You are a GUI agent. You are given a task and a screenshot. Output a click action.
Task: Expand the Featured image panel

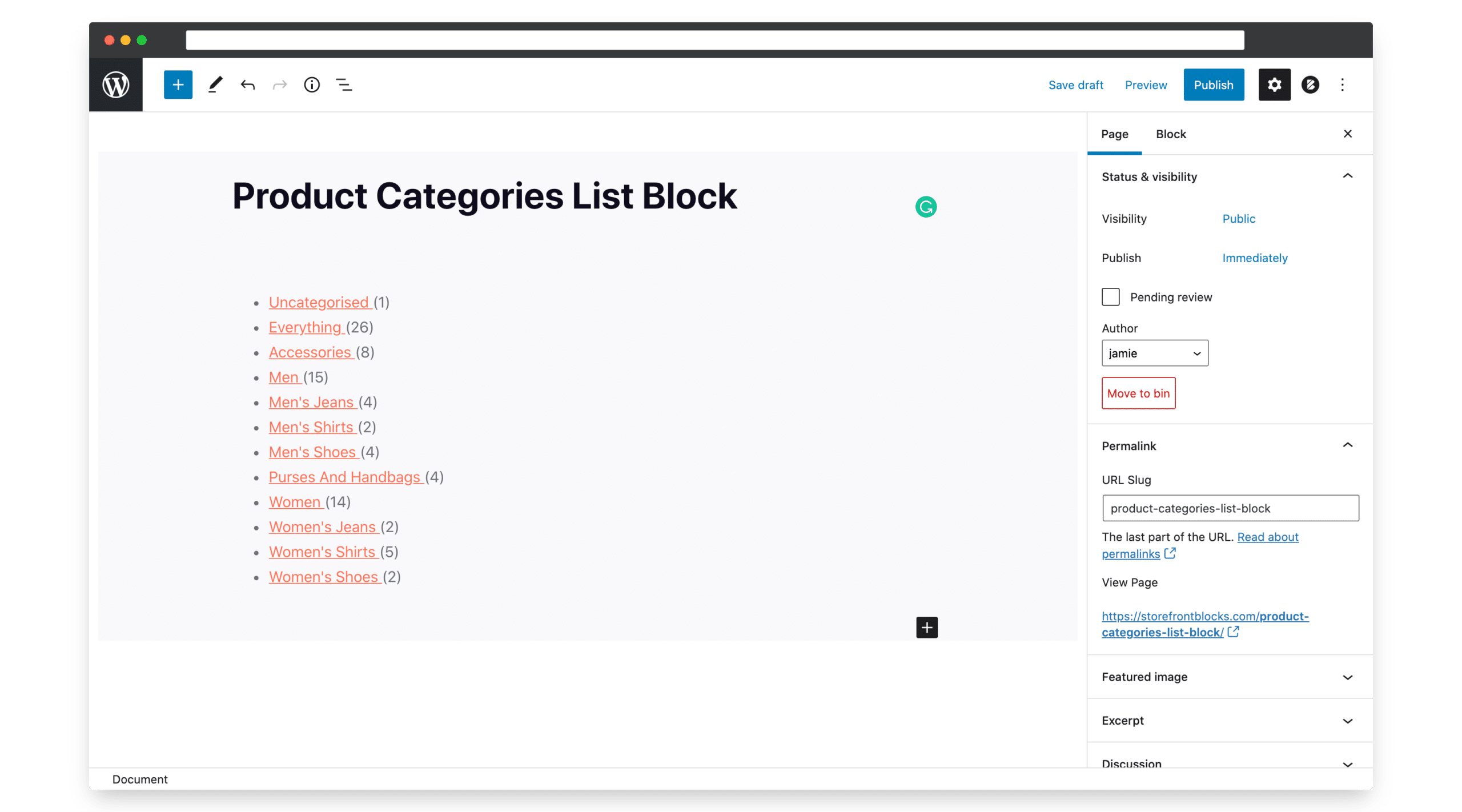(1229, 677)
